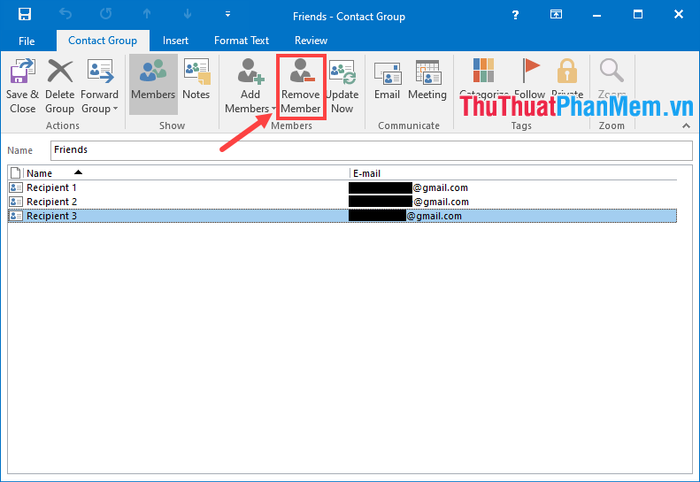The image size is (700, 482).
Task: Click the Name field containing Friends
Action: pos(370,149)
